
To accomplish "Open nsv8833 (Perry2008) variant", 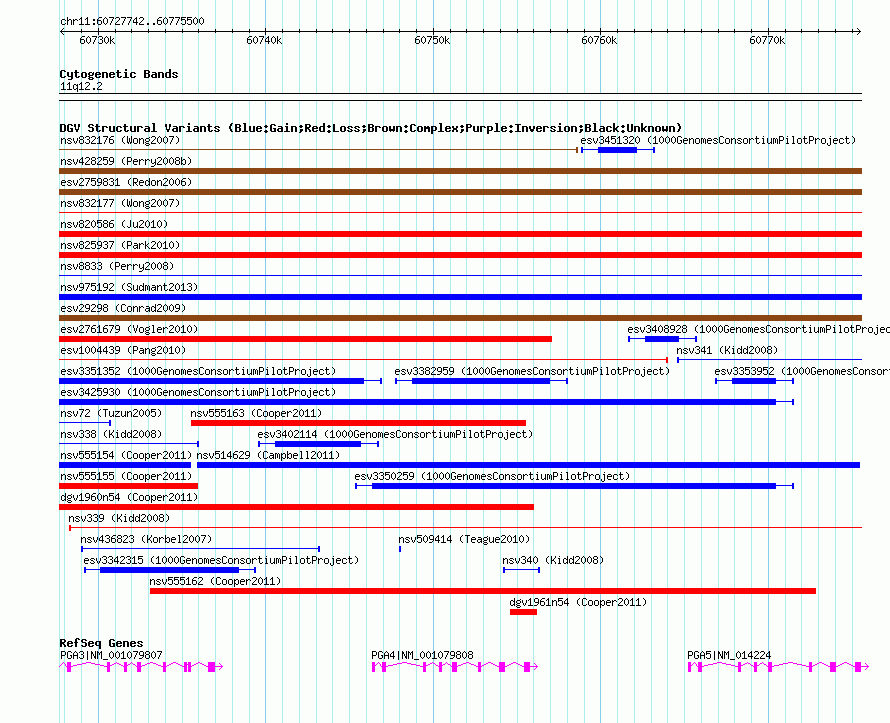I will click(x=117, y=266).
